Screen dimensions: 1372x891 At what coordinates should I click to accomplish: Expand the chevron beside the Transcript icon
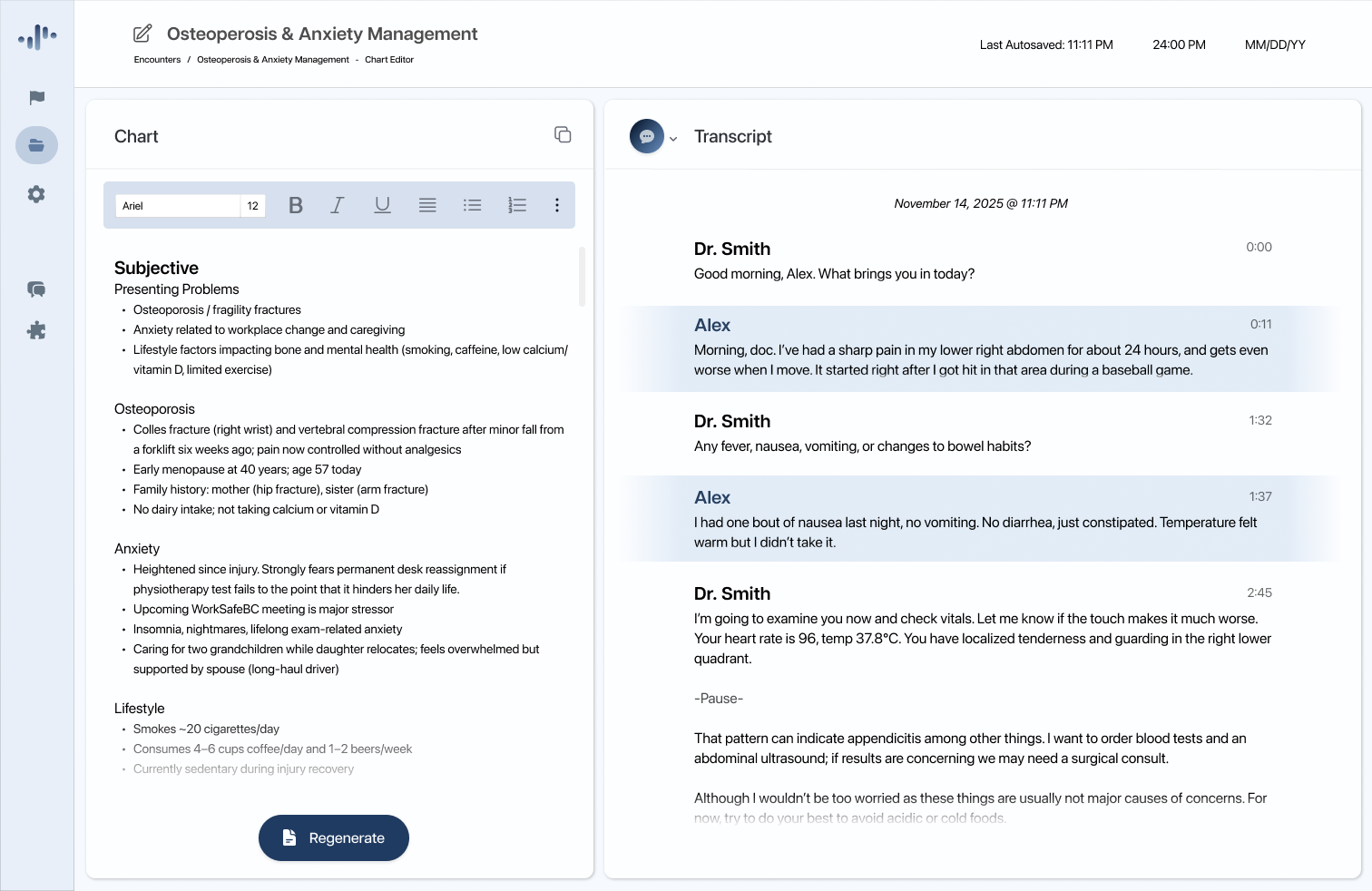(673, 139)
